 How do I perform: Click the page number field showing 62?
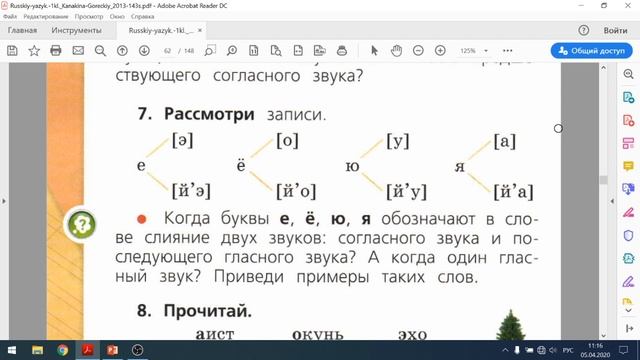pyautogui.click(x=167, y=51)
